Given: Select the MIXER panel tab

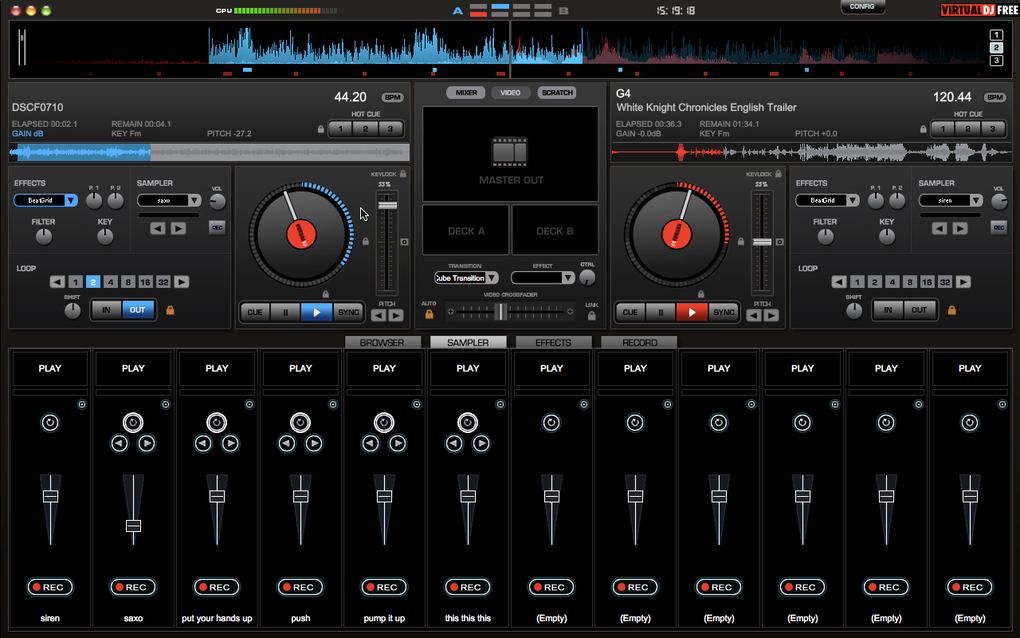Looking at the screenshot, I should pyautogui.click(x=466, y=93).
